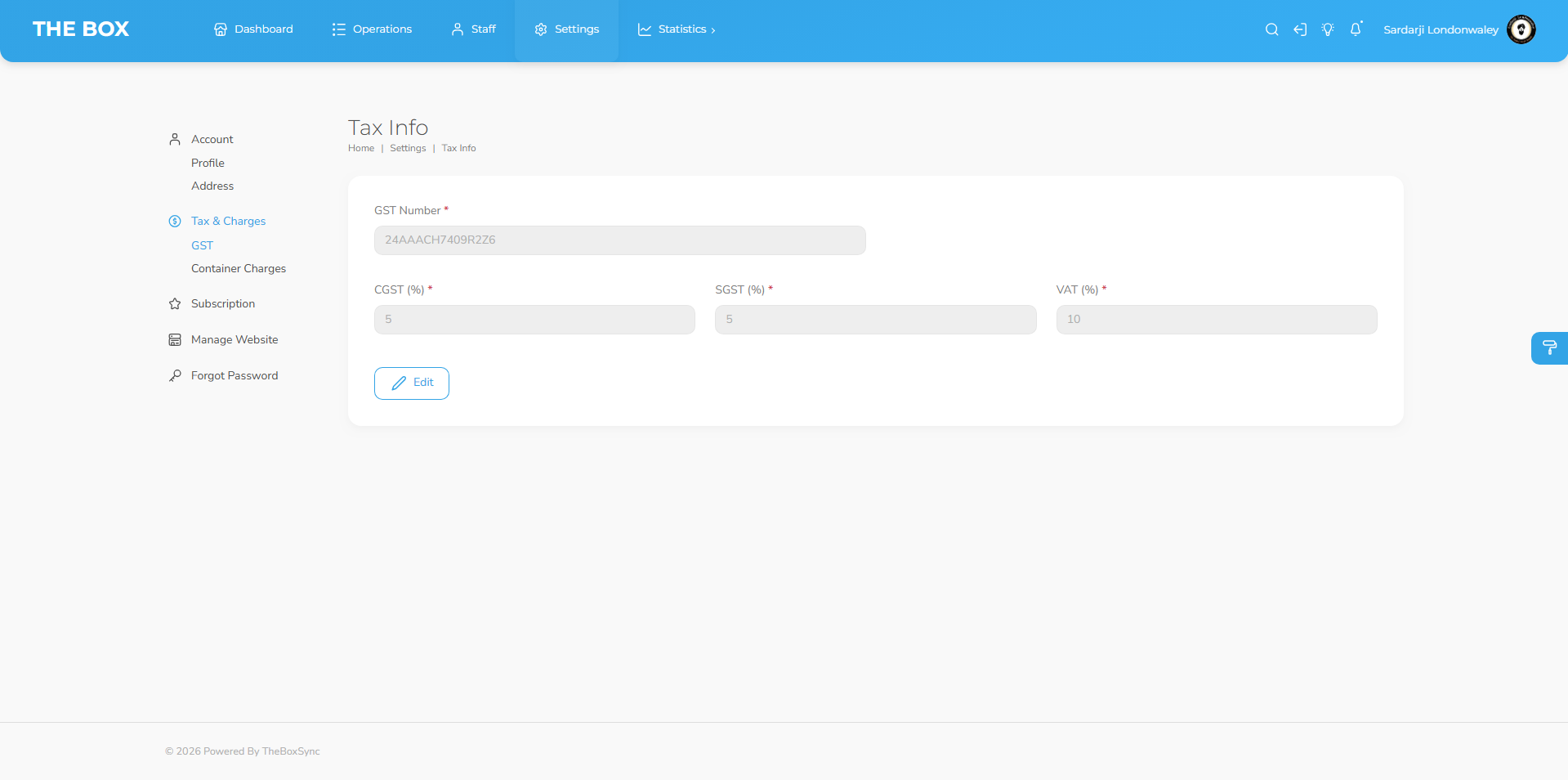The image size is (1568, 780).
Task: Click the GST Number input field
Action: click(x=620, y=240)
